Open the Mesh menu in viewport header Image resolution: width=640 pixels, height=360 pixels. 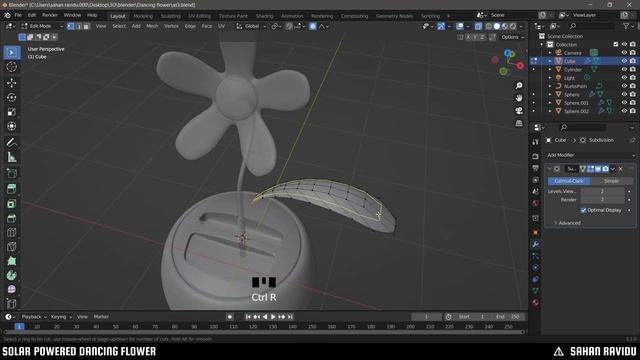(x=152, y=26)
